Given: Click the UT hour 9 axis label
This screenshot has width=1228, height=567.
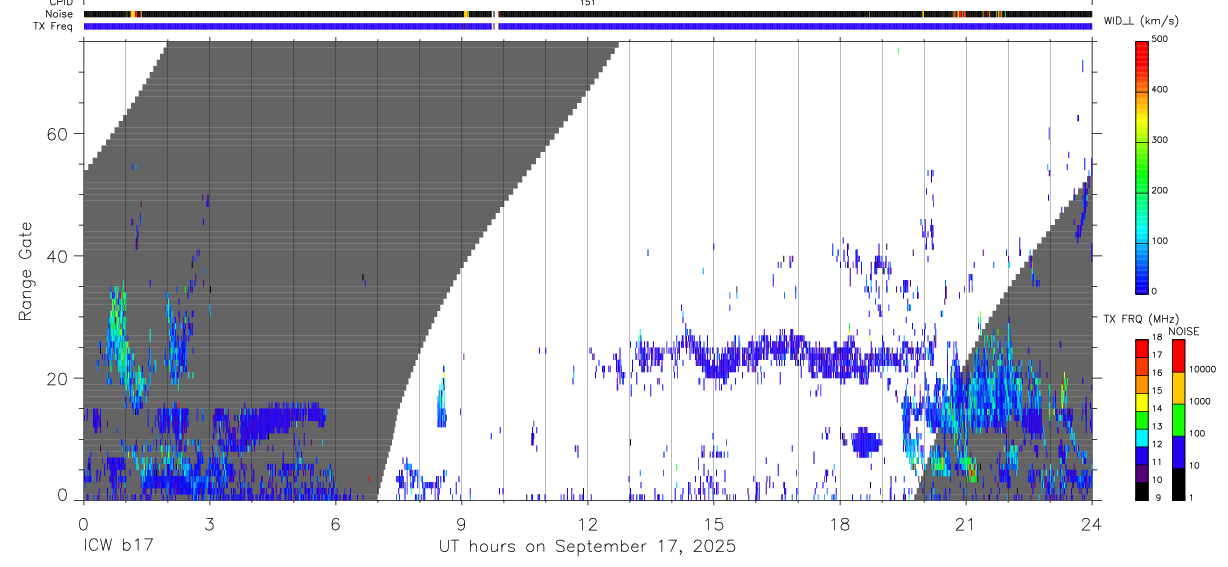Looking at the screenshot, I should coord(462,523).
